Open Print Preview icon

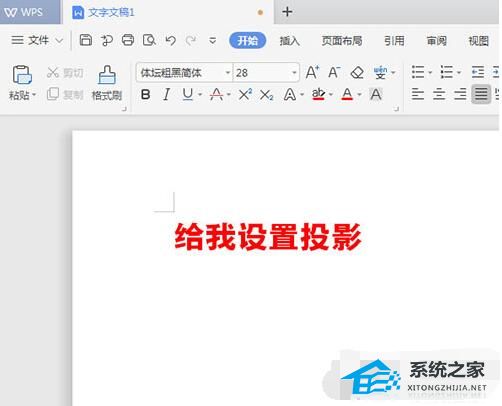pos(149,40)
